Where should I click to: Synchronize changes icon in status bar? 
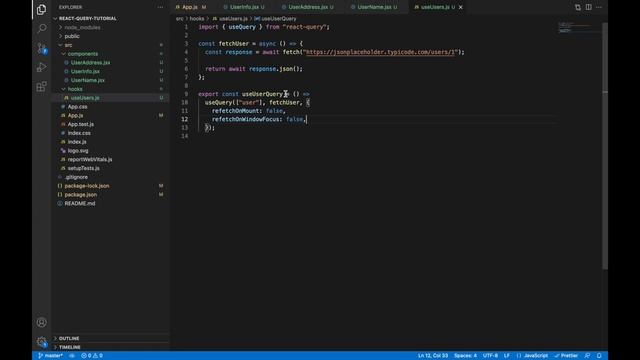(71, 356)
